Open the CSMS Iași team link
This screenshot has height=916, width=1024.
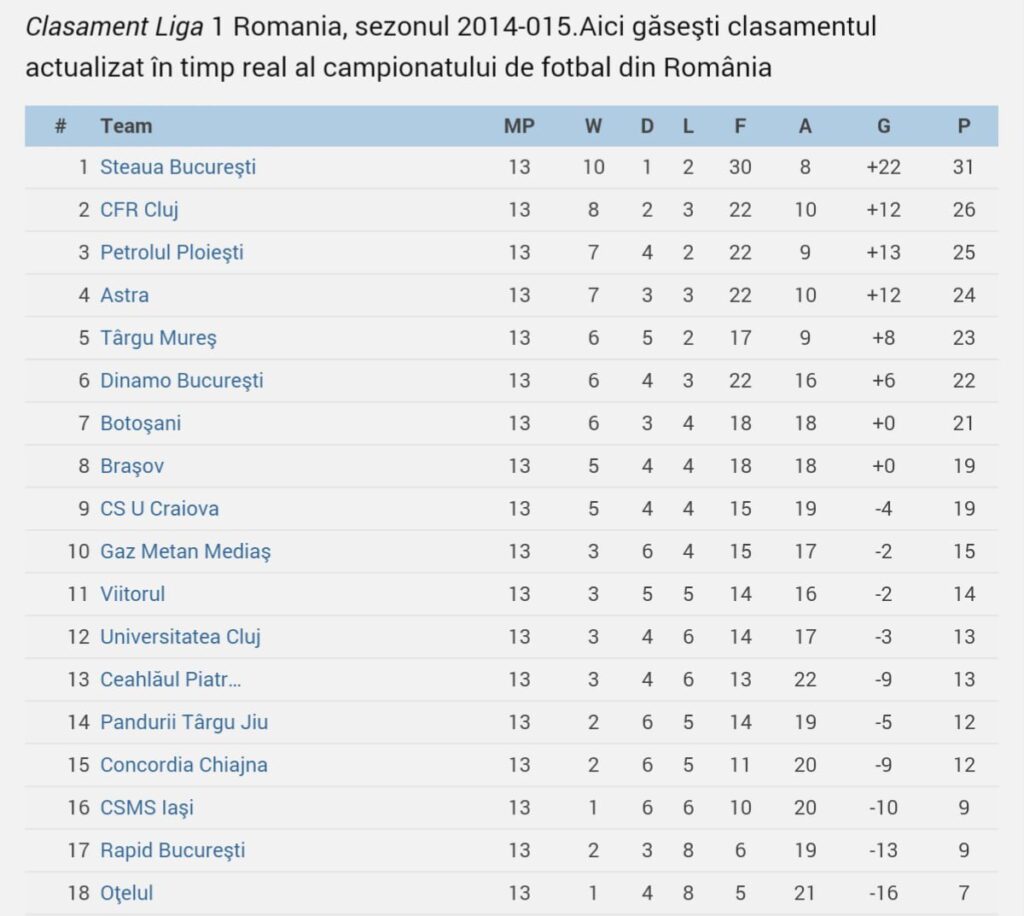(x=147, y=808)
